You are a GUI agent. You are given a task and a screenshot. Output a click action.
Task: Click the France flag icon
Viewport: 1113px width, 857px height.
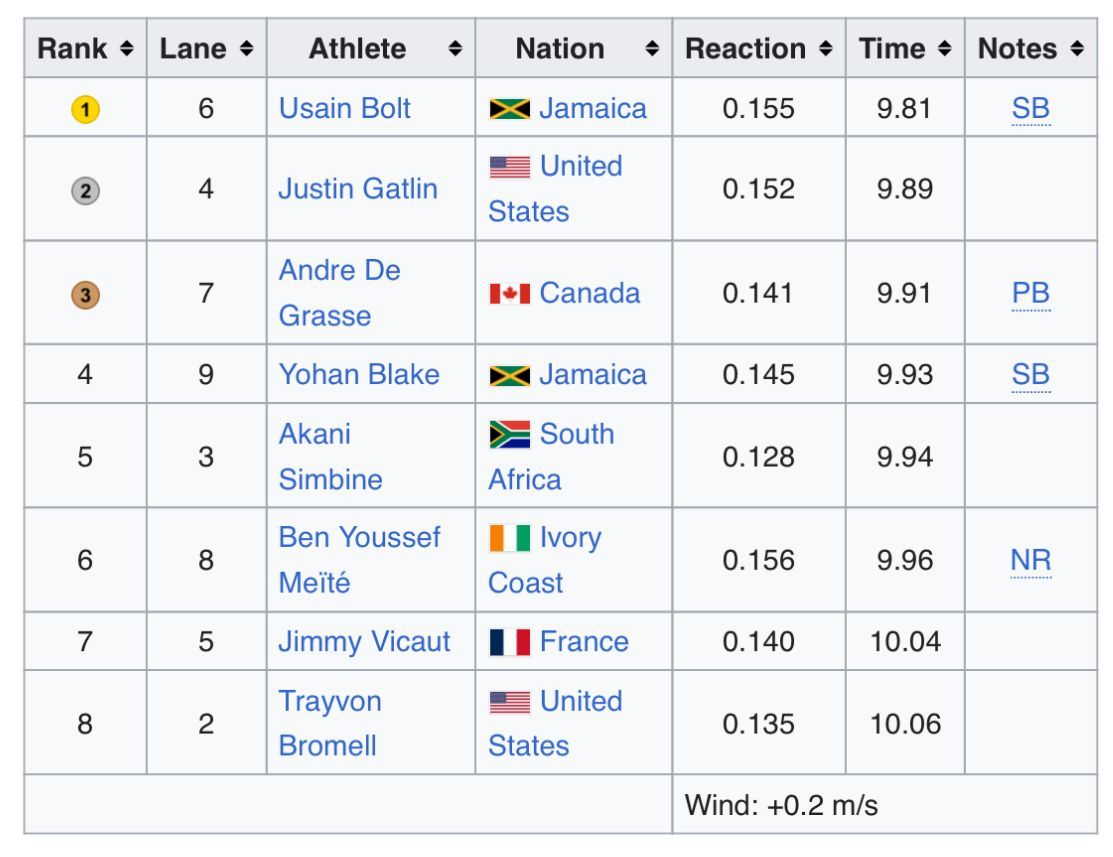point(509,642)
